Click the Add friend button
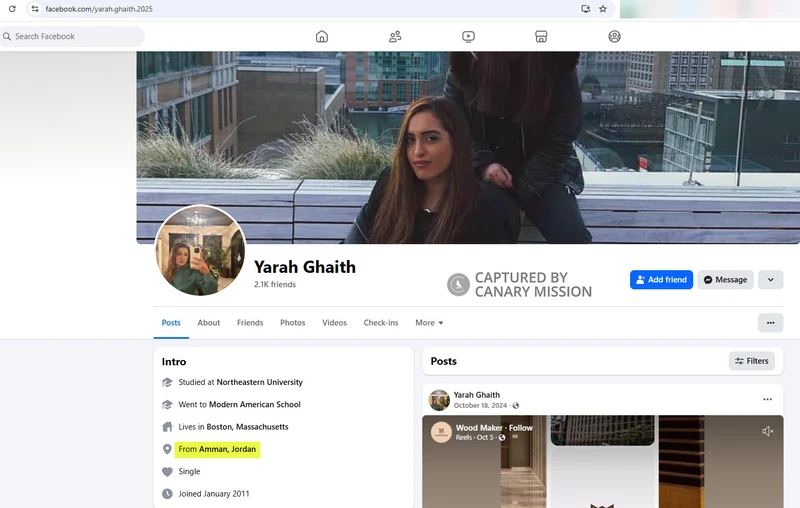Viewport: 800px width, 508px height. pyautogui.click(x=661, y=280)
